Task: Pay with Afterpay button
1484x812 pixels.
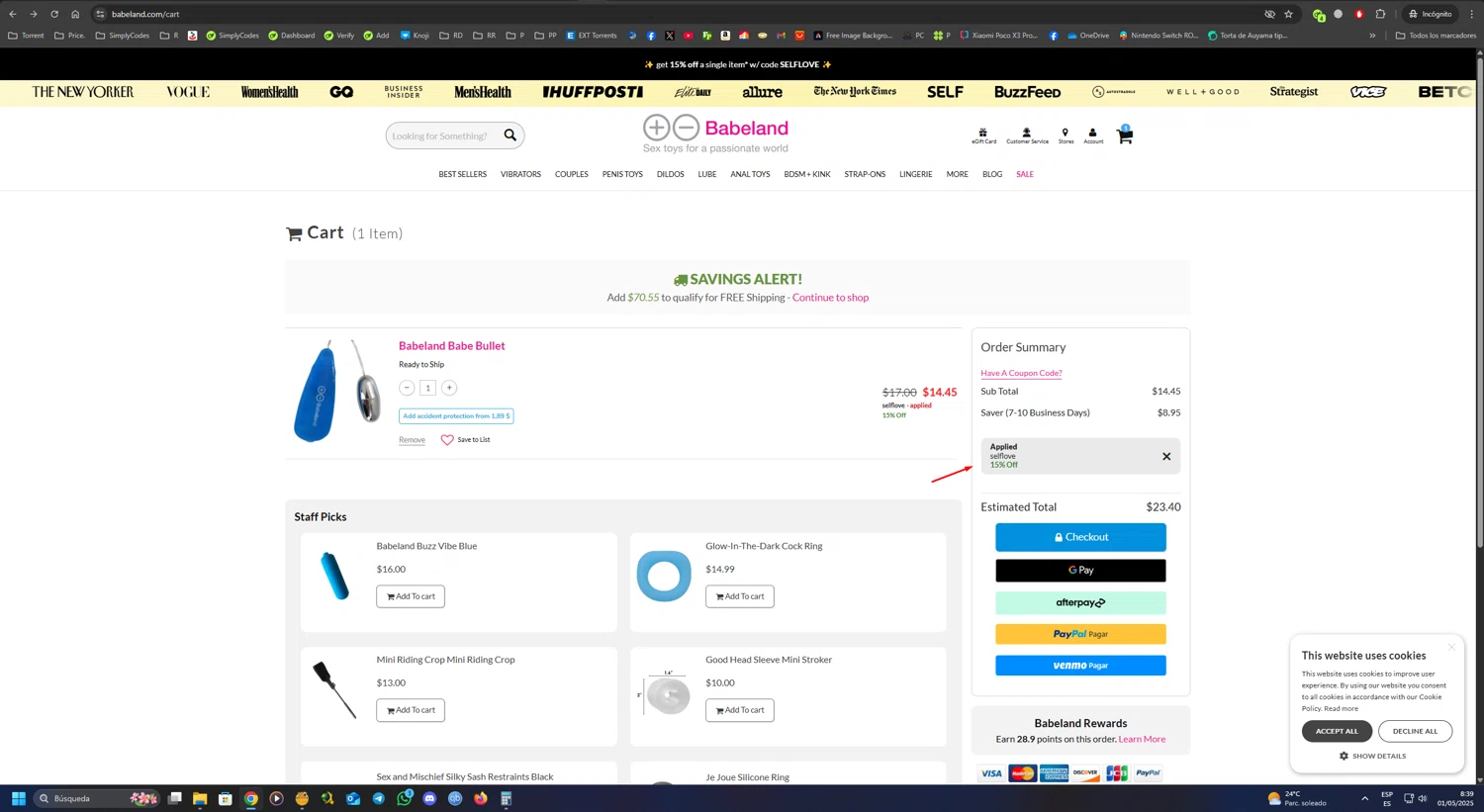Action: (x=1080, y=602)
